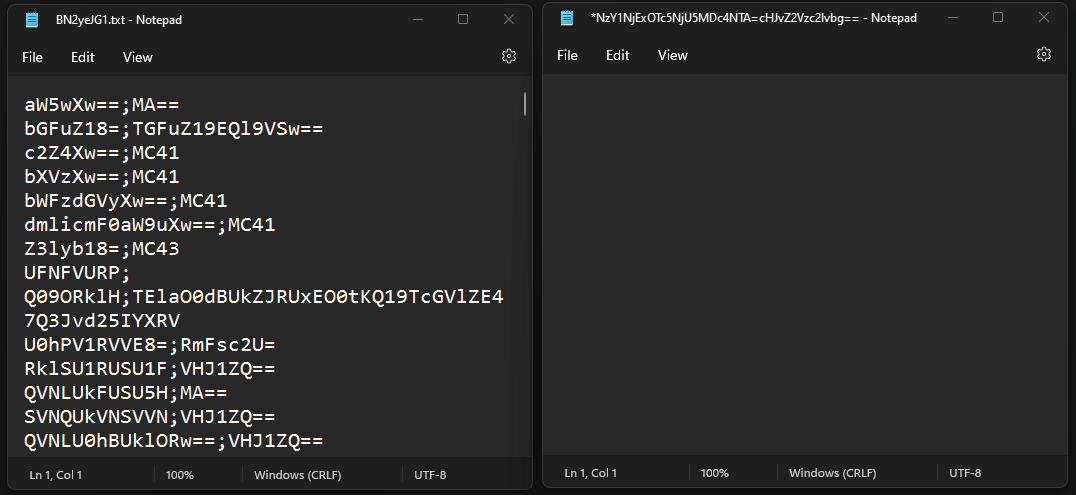Click line bWFzdGVyXw==;MC41
This screenshot has width=1076, height=495.
click(x=126, y=201)
